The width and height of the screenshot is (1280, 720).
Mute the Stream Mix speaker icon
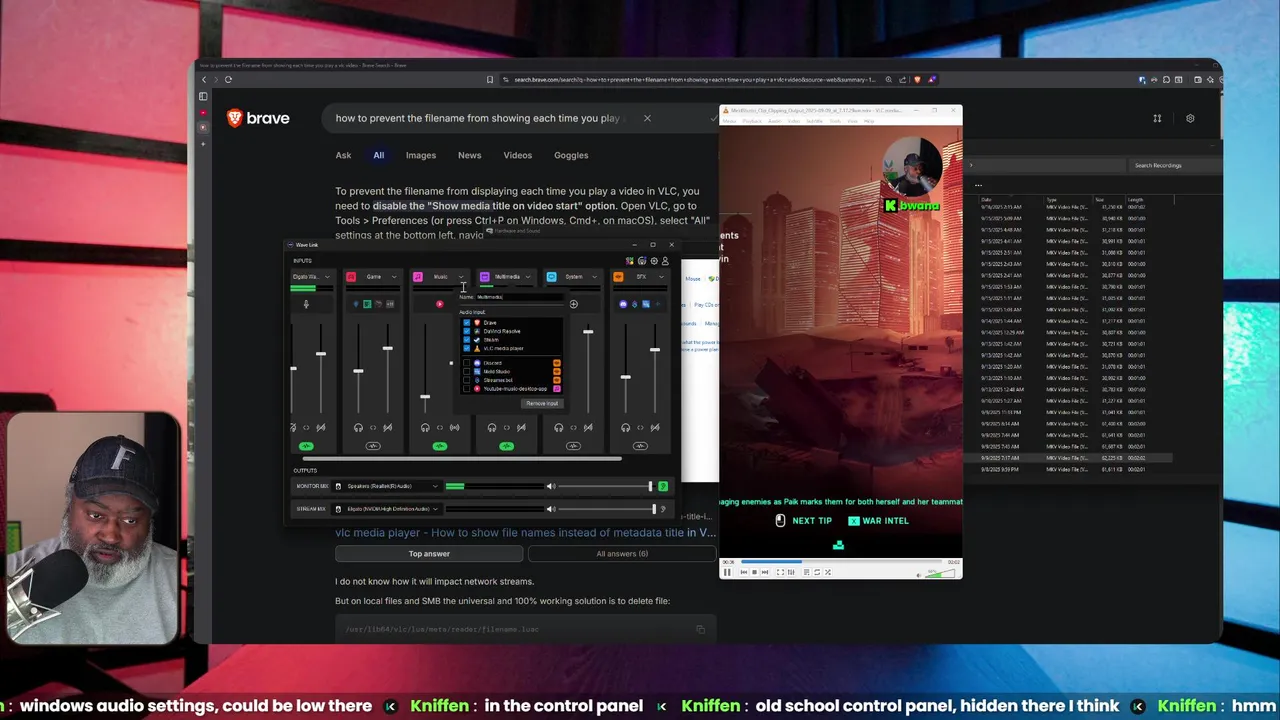click(550, 509)
